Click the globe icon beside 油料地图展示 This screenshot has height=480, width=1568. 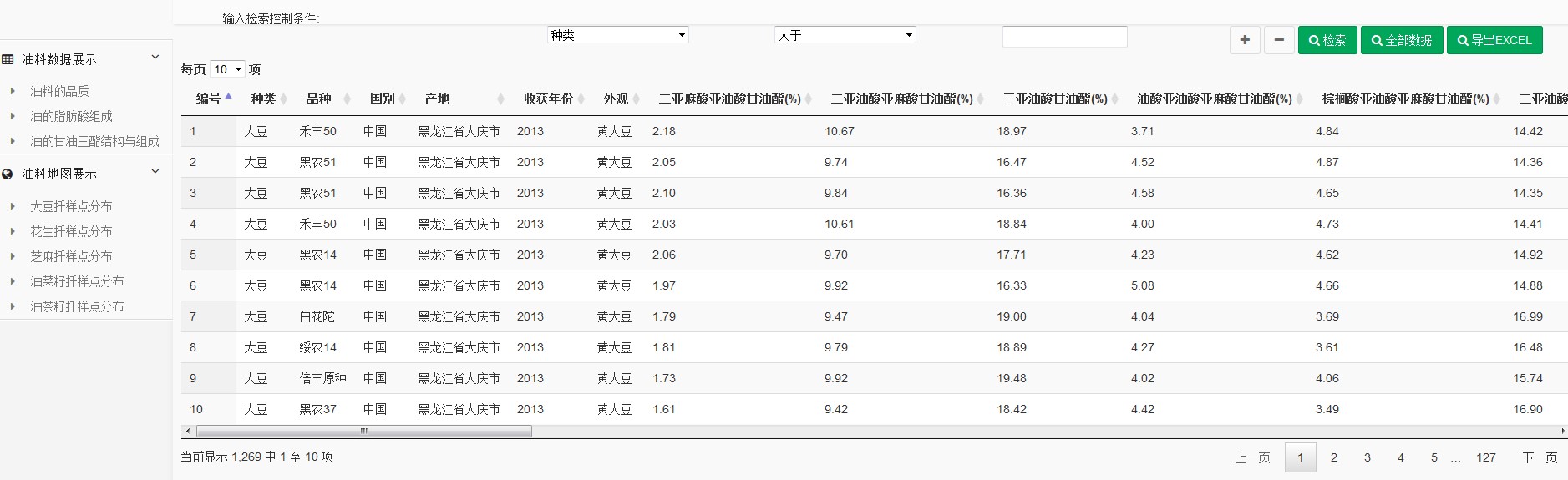[x=8, y=174]
